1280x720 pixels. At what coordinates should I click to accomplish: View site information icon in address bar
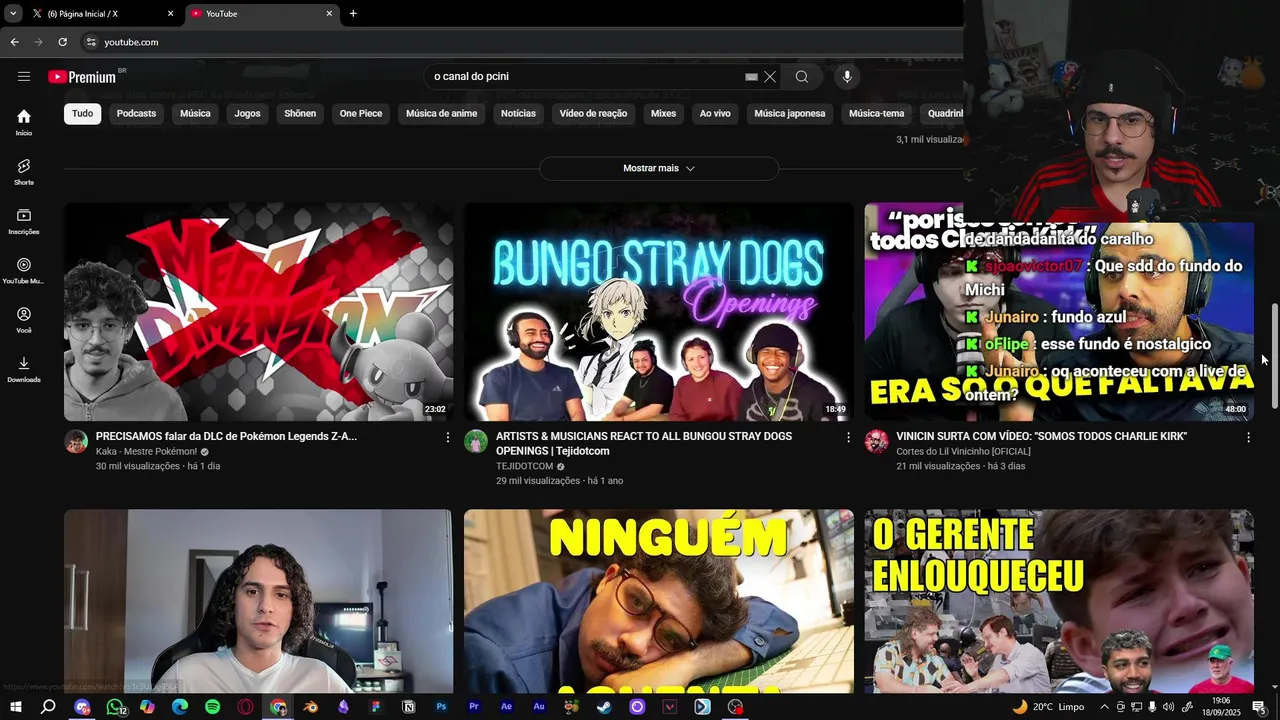click(x=90, y=42)
